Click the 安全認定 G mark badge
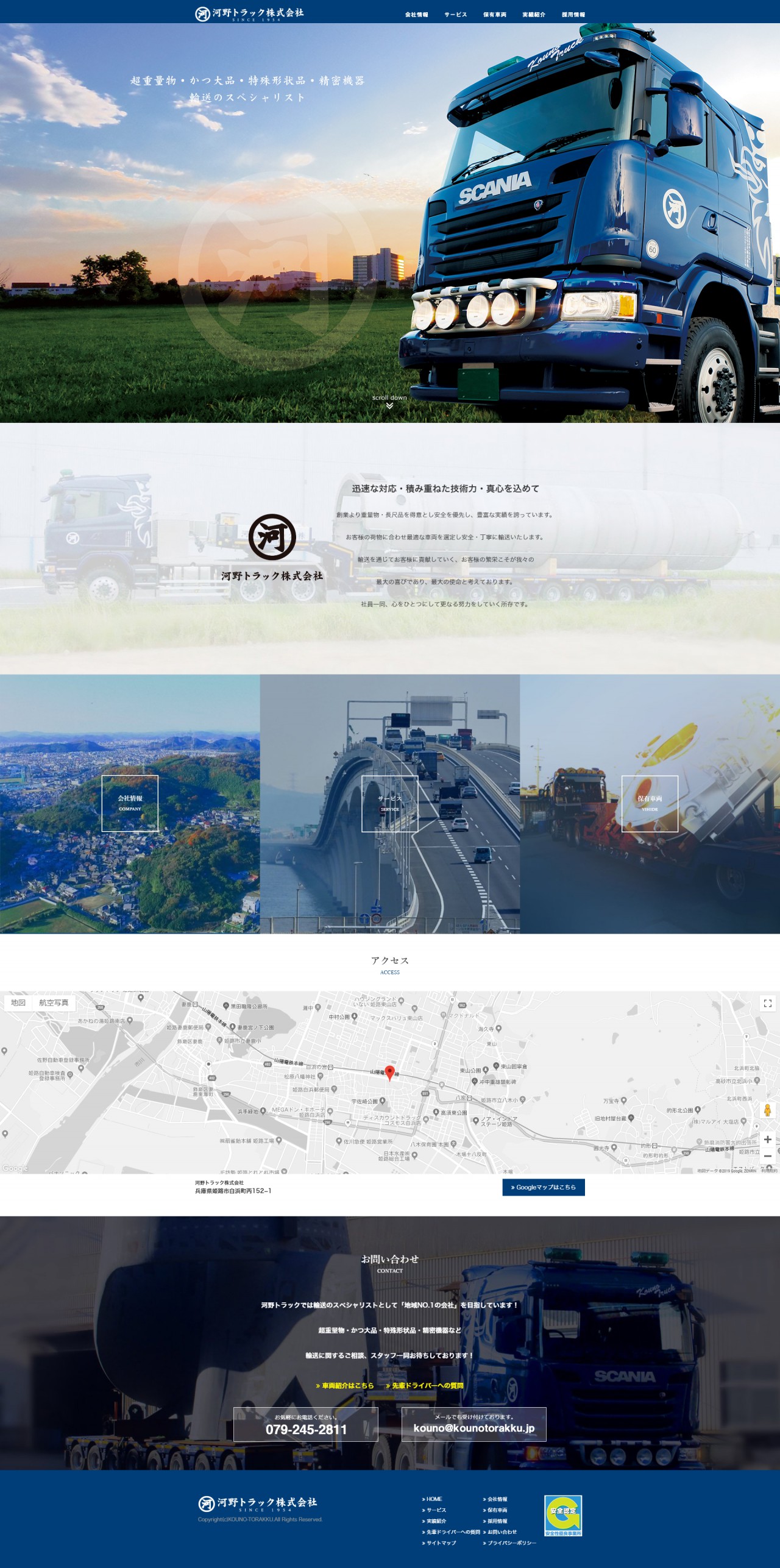The width and height of the screenshot is (780, 1568). point(563,1515)
